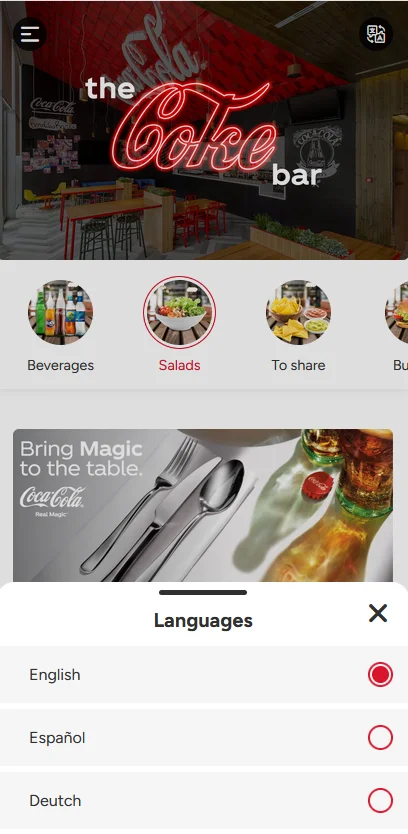Click the Salads label
This screenshot has width=408, height=834.
coord(179,365)
